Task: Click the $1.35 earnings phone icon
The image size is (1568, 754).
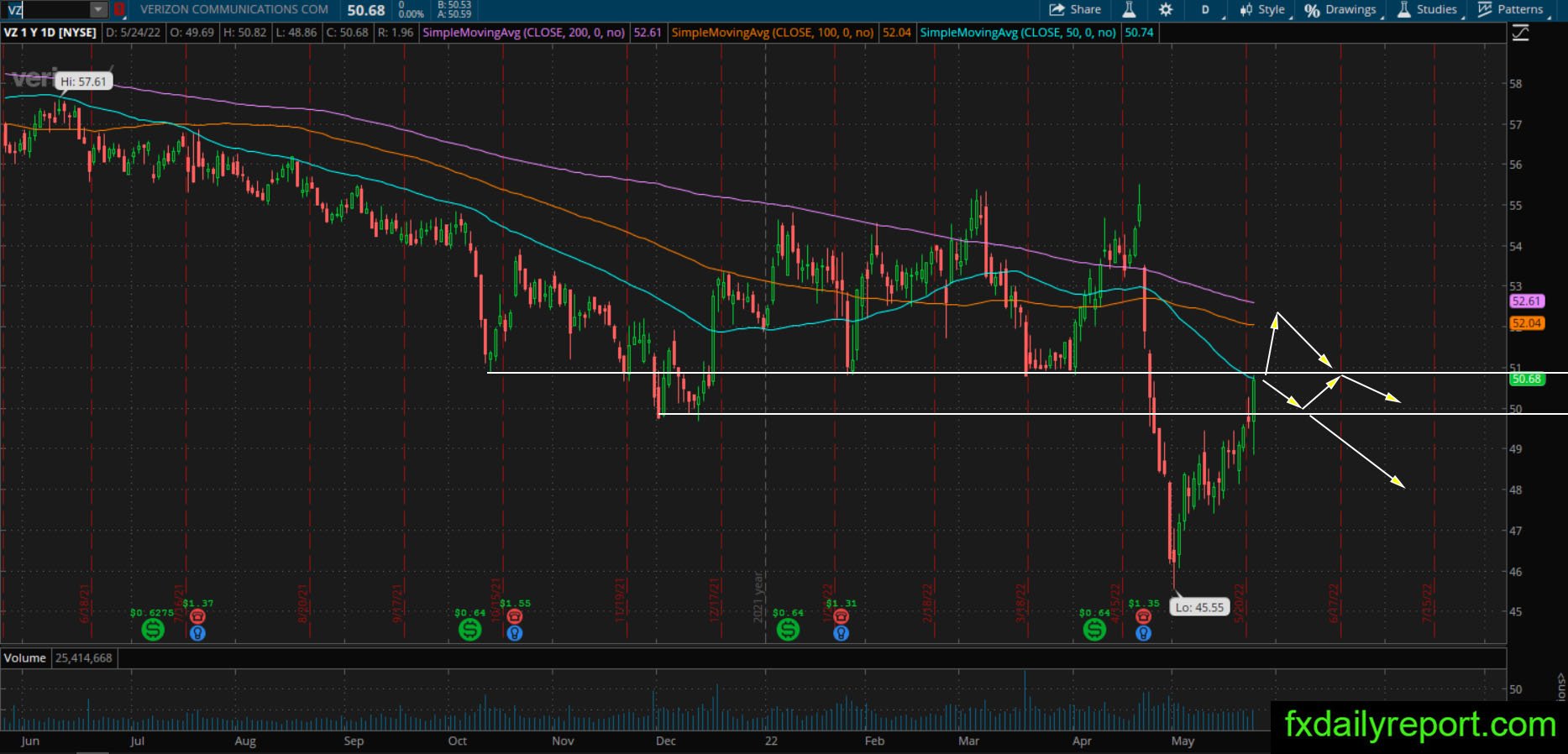Action: (1143, 616)
